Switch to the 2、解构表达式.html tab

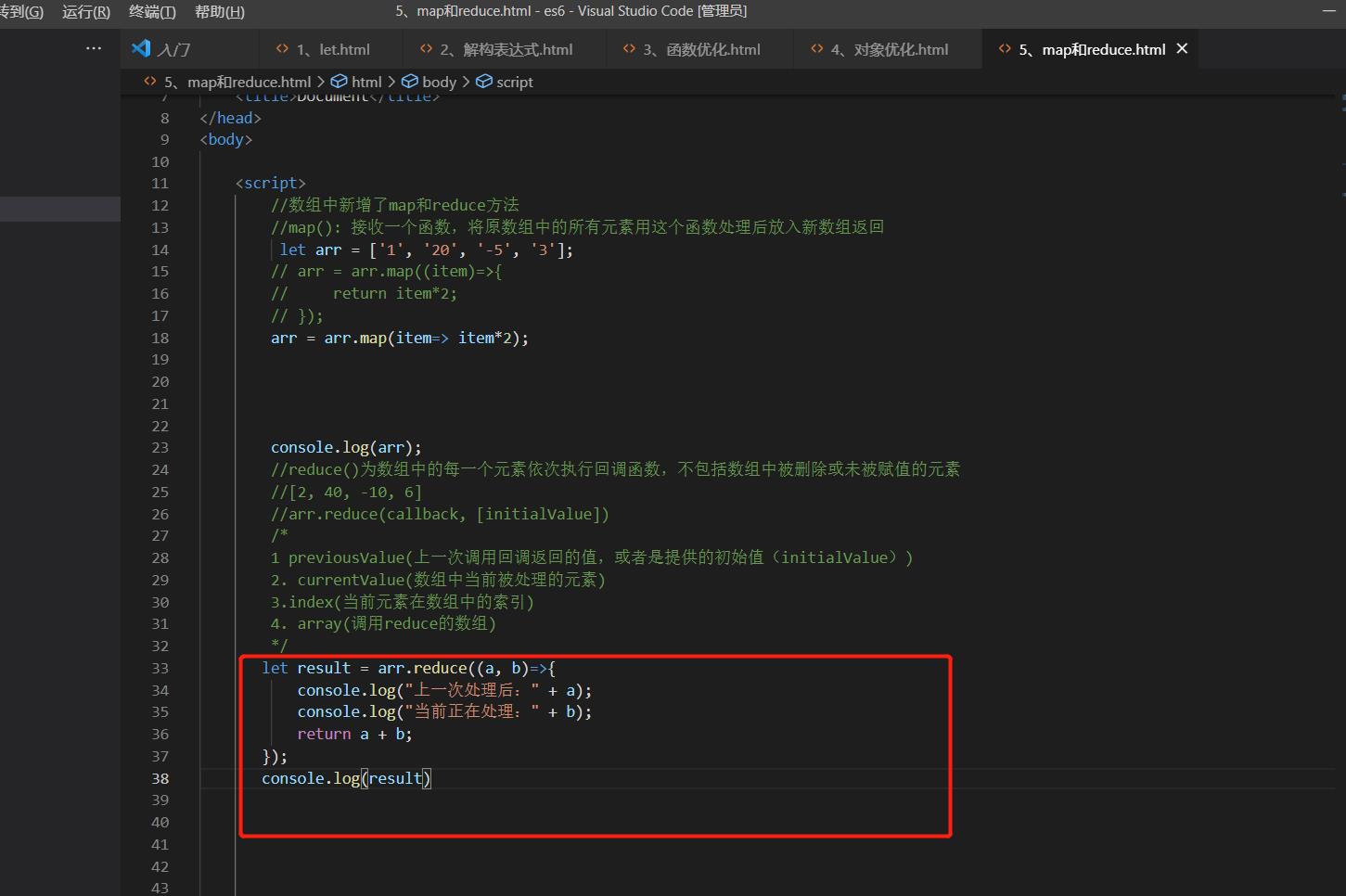(505, 49)
